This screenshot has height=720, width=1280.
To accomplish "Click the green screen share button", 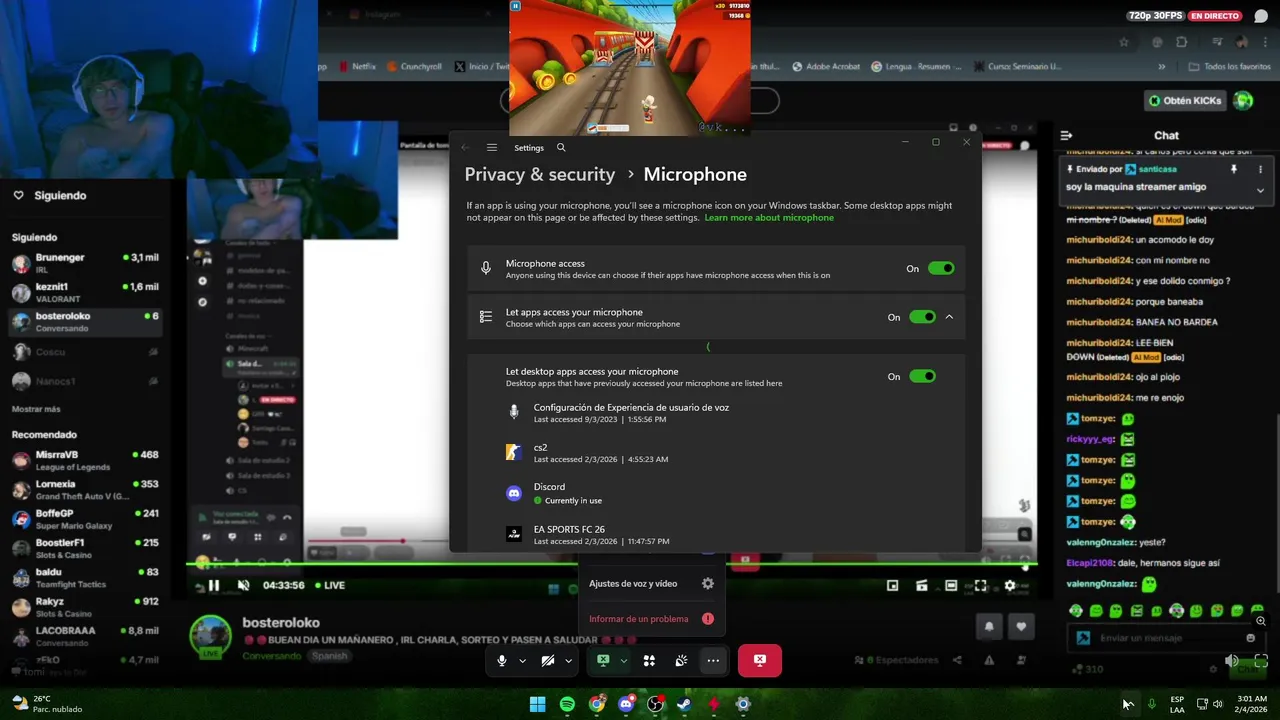I will tap(603, 660).
